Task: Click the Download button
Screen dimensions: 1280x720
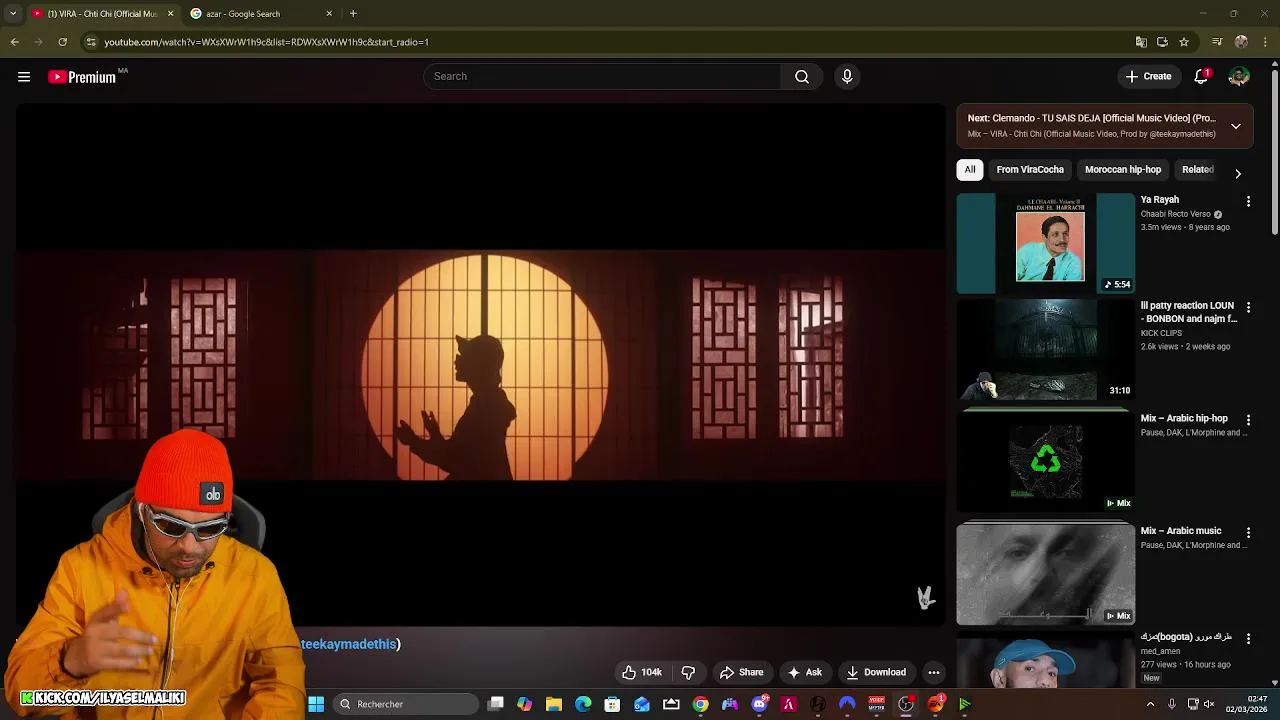Action: 876,673
